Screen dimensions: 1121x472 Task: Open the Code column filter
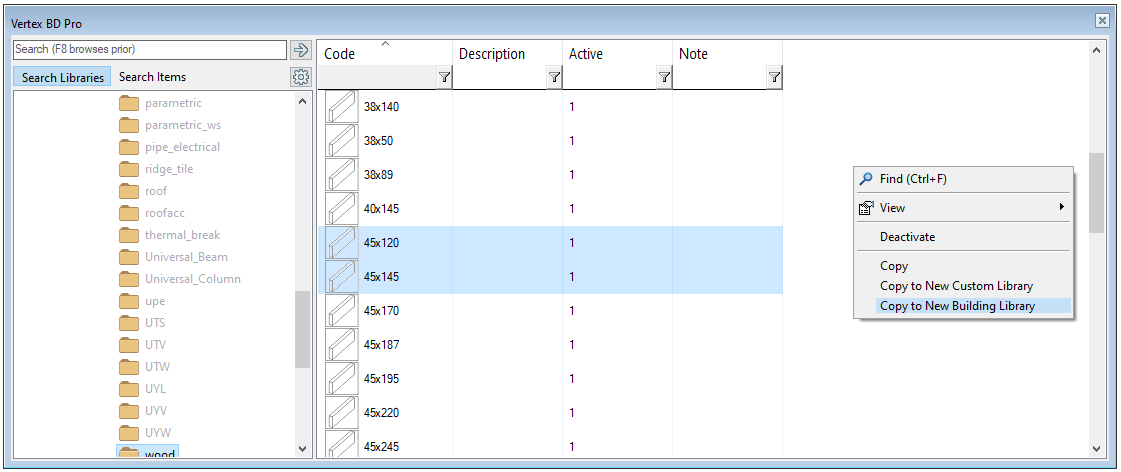[x=444, y=77]
